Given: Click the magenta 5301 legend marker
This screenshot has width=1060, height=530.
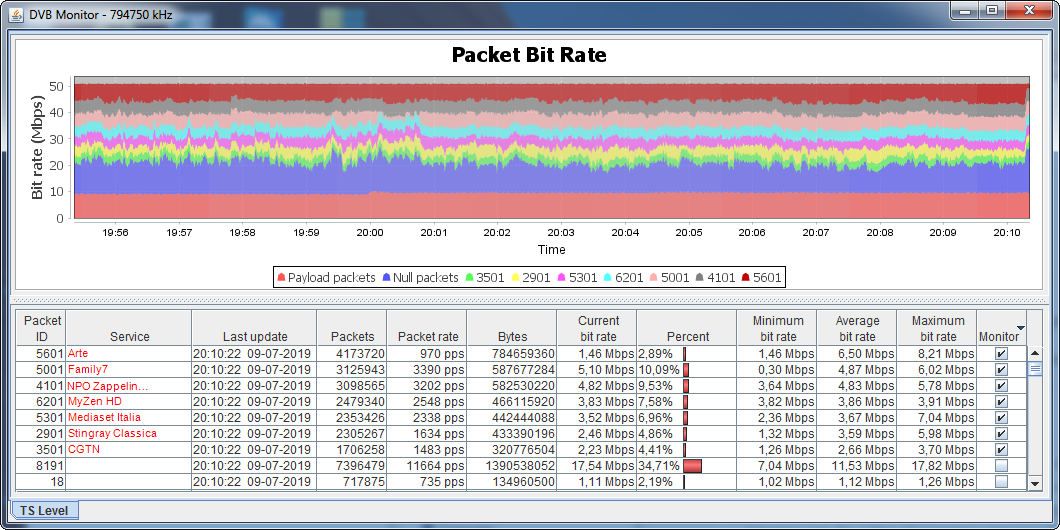Looking at the screenshot, I should [x=561, y=277].
